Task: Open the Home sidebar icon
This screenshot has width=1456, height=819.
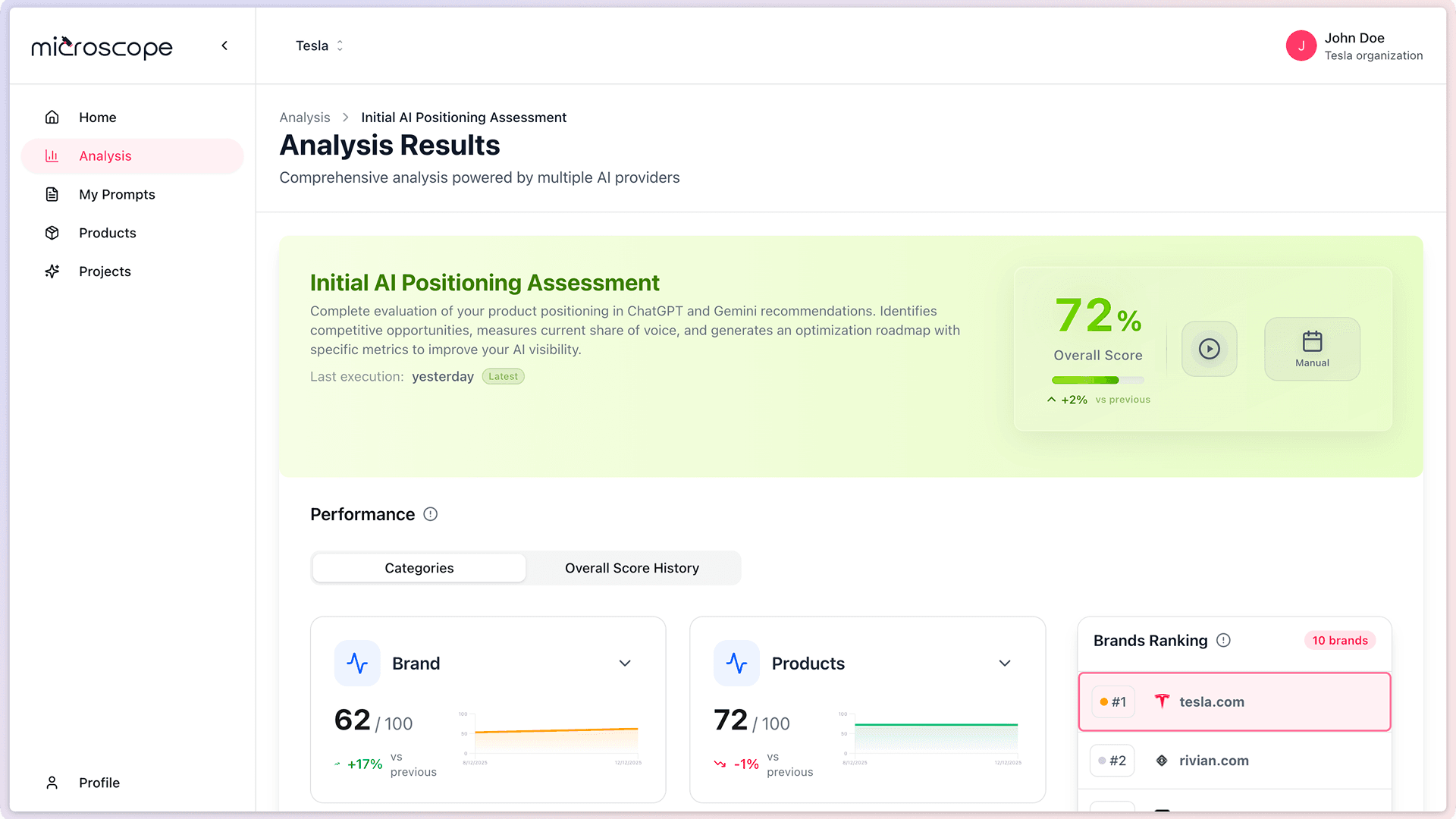Action: click(x=52, y=117)
